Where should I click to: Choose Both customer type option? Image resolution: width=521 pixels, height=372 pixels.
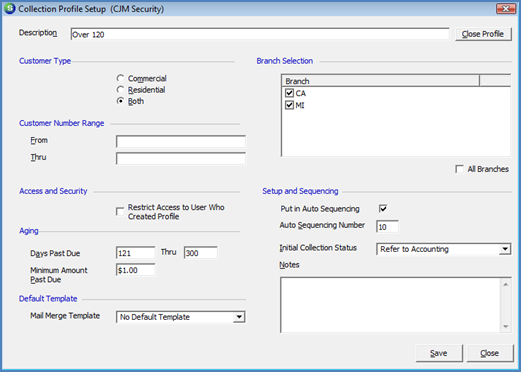tap(120, 101)
